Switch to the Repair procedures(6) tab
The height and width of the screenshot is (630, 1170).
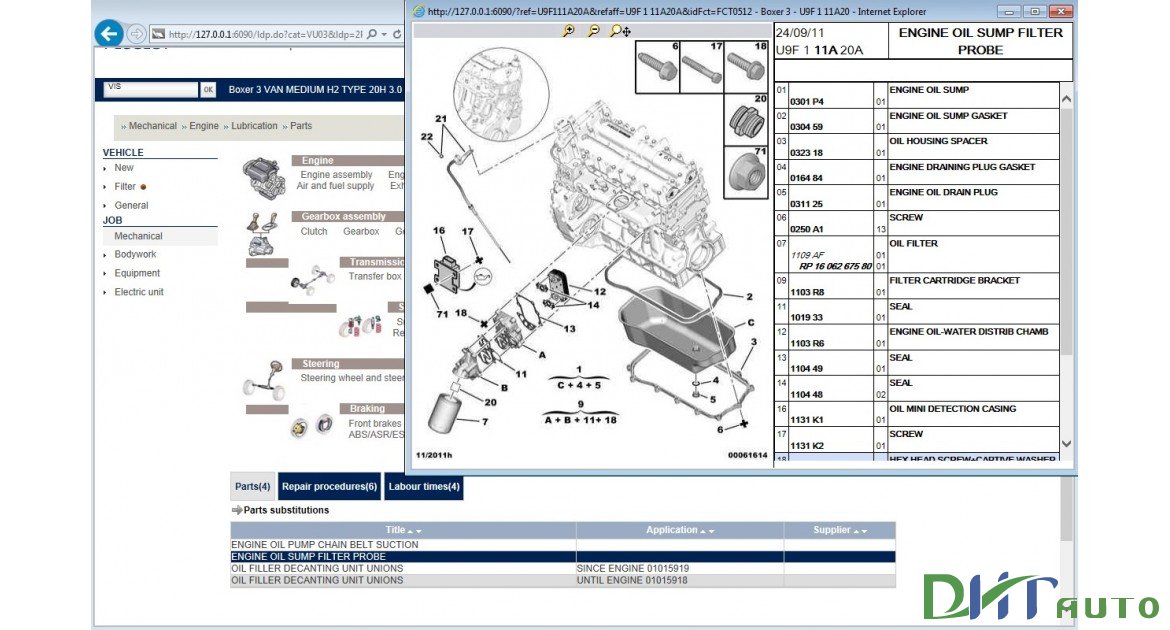click(329, 486)
